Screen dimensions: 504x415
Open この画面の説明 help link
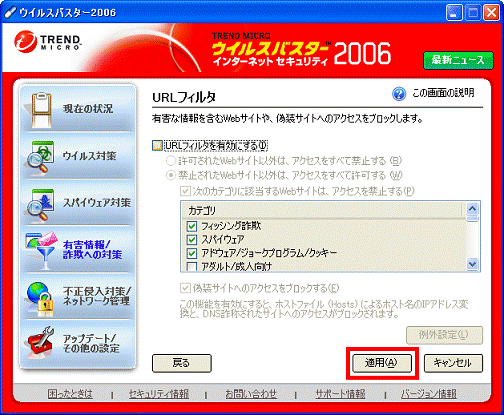(443, 93)
